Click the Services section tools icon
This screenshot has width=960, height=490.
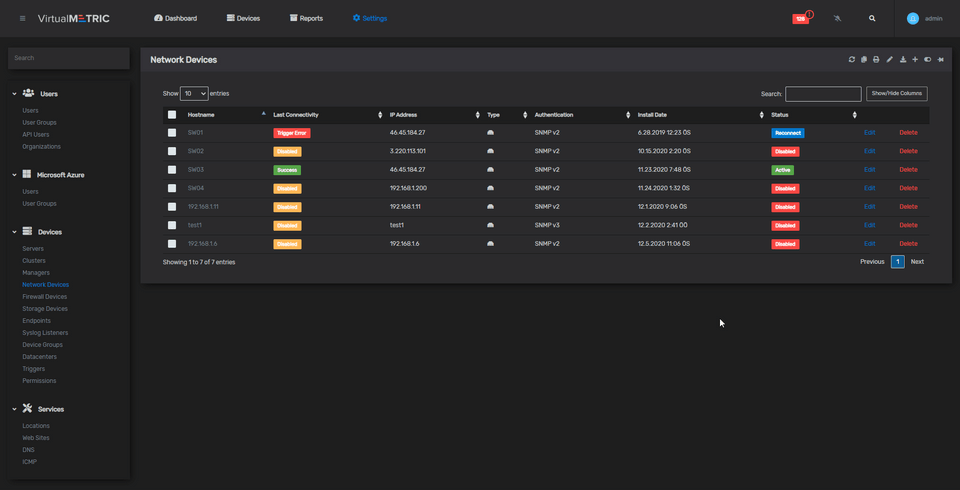coord(27,409)
